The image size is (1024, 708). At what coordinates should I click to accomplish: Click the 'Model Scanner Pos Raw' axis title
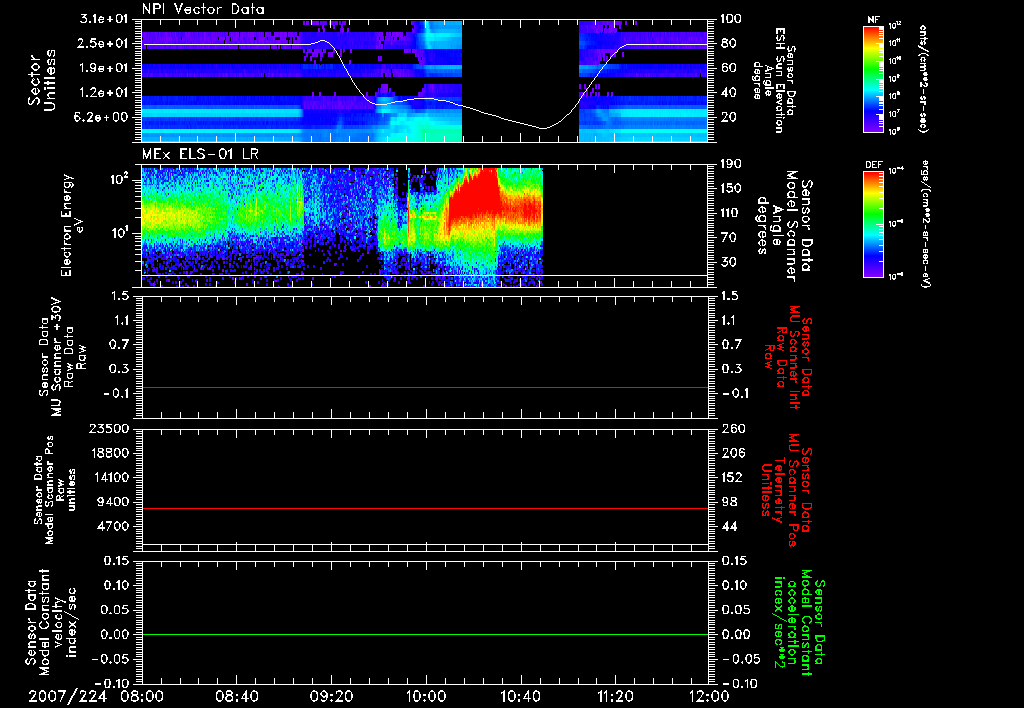pyautogui.click(x=55, y=490)
